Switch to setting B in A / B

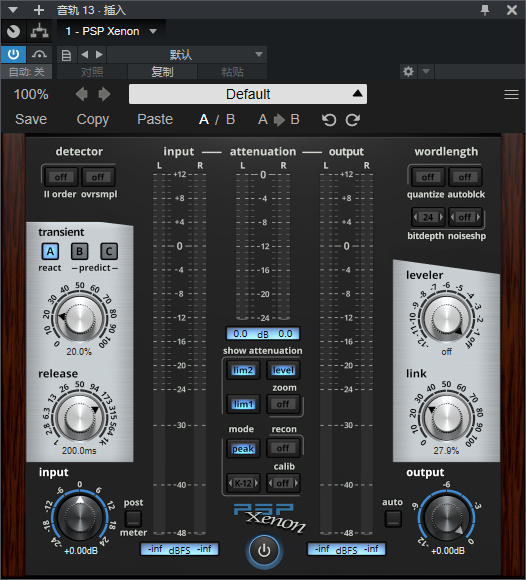tap(230, 119)
